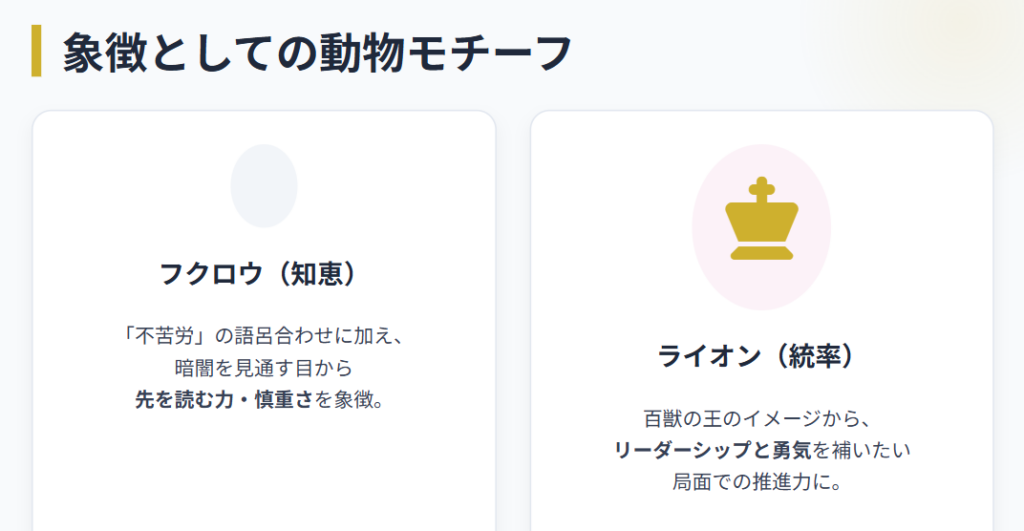This screenshot has height=531, width=1024.
Task: Click the base of the king icon
Action: (762, 251)
